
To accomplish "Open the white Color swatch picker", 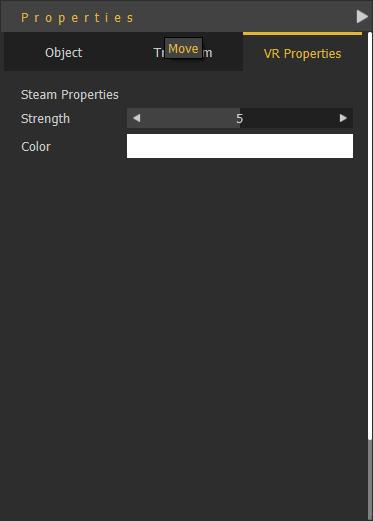I will [240, 146].
